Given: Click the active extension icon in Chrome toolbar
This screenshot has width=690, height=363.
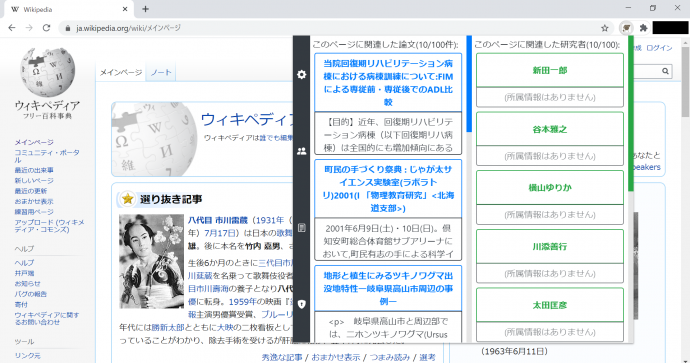Looking at the screenshot, I should (x=626, y=28).
